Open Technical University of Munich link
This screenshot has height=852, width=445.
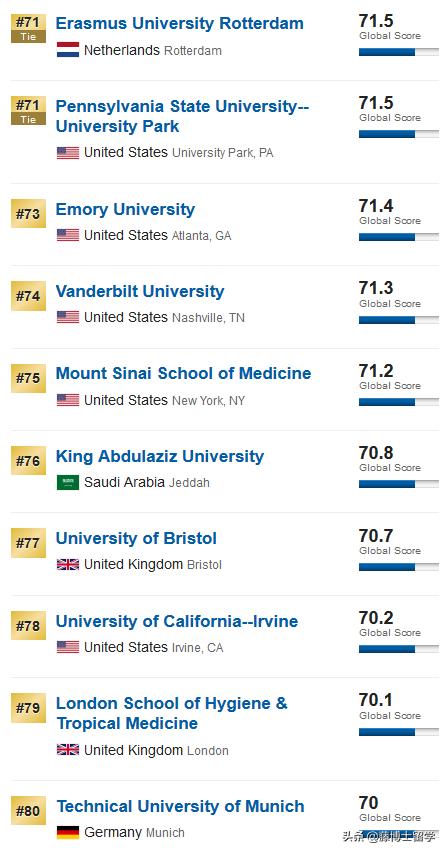tap(180, 806)
